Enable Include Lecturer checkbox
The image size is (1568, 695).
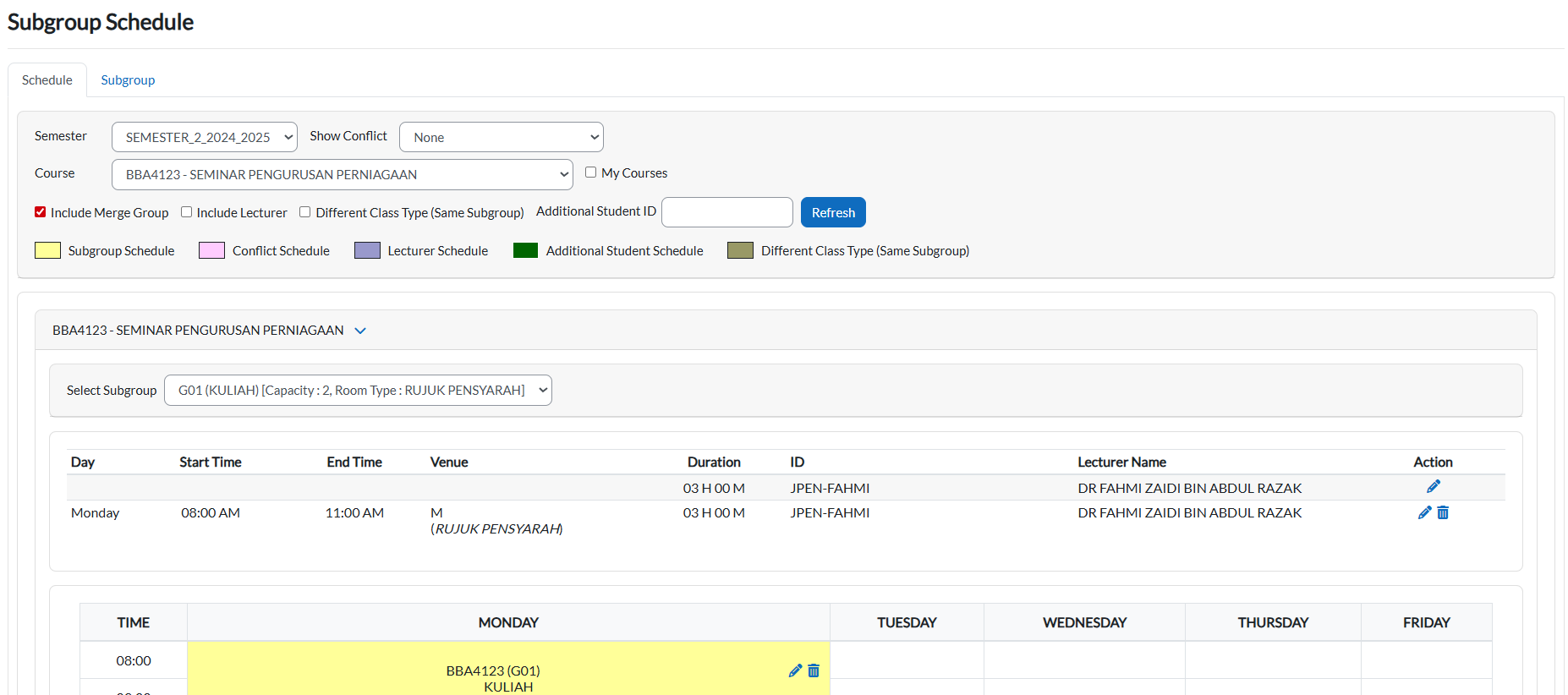click(187, 212)
